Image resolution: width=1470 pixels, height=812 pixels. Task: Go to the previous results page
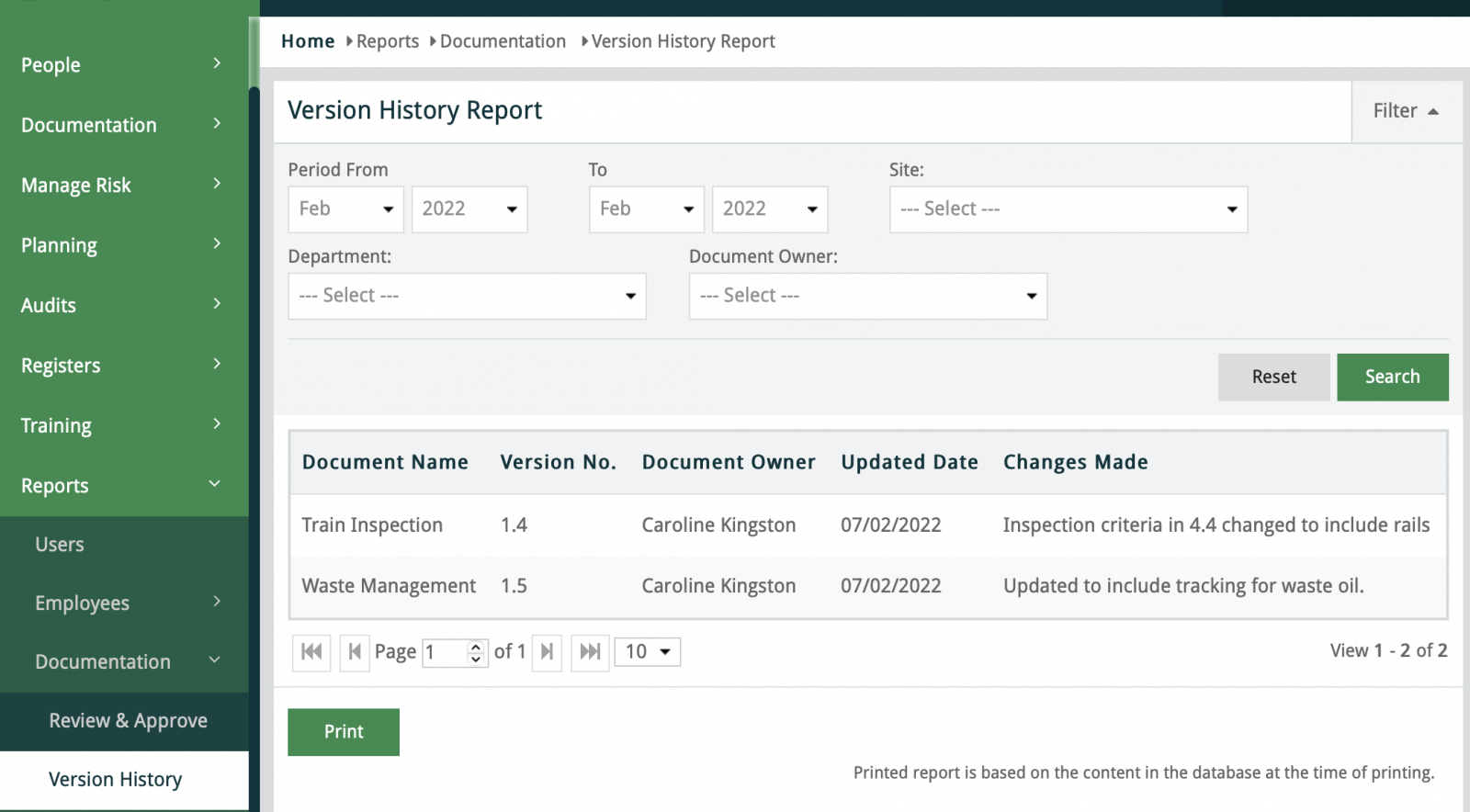pos(355,652)
